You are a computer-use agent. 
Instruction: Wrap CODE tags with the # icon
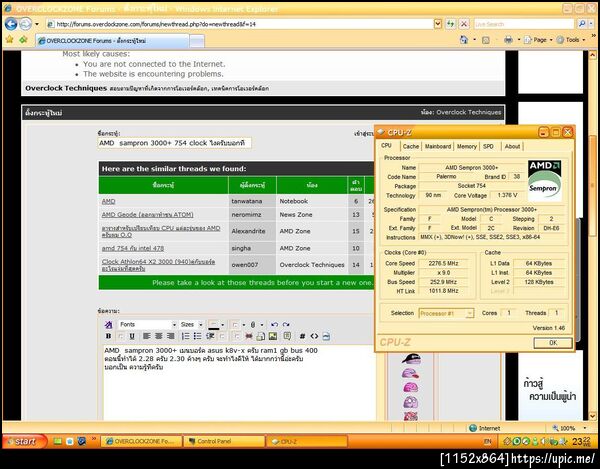[x=302, y=336]
